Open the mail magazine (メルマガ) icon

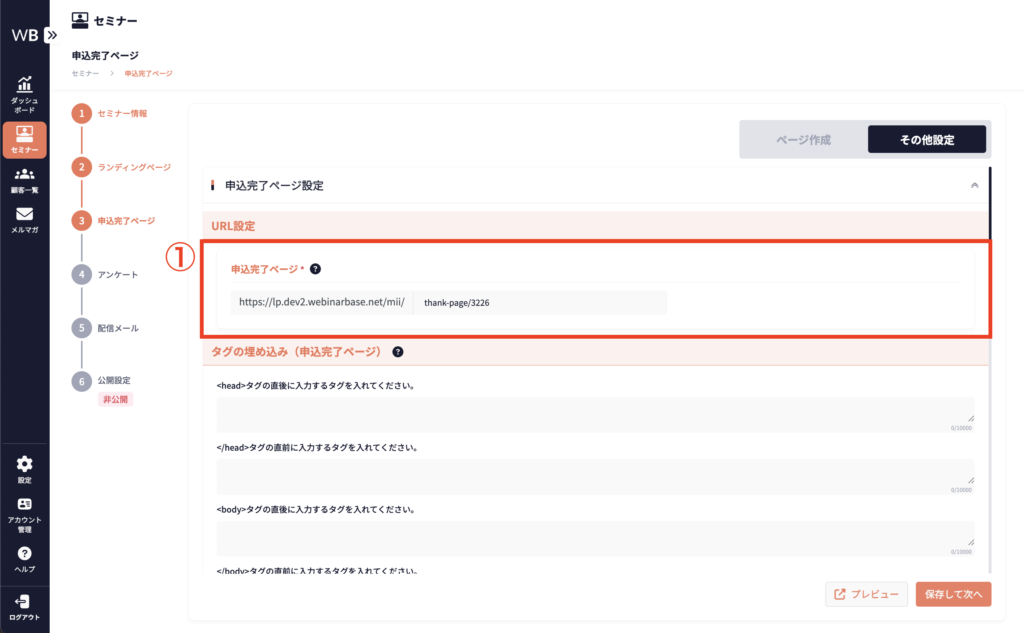pos(24,214)
